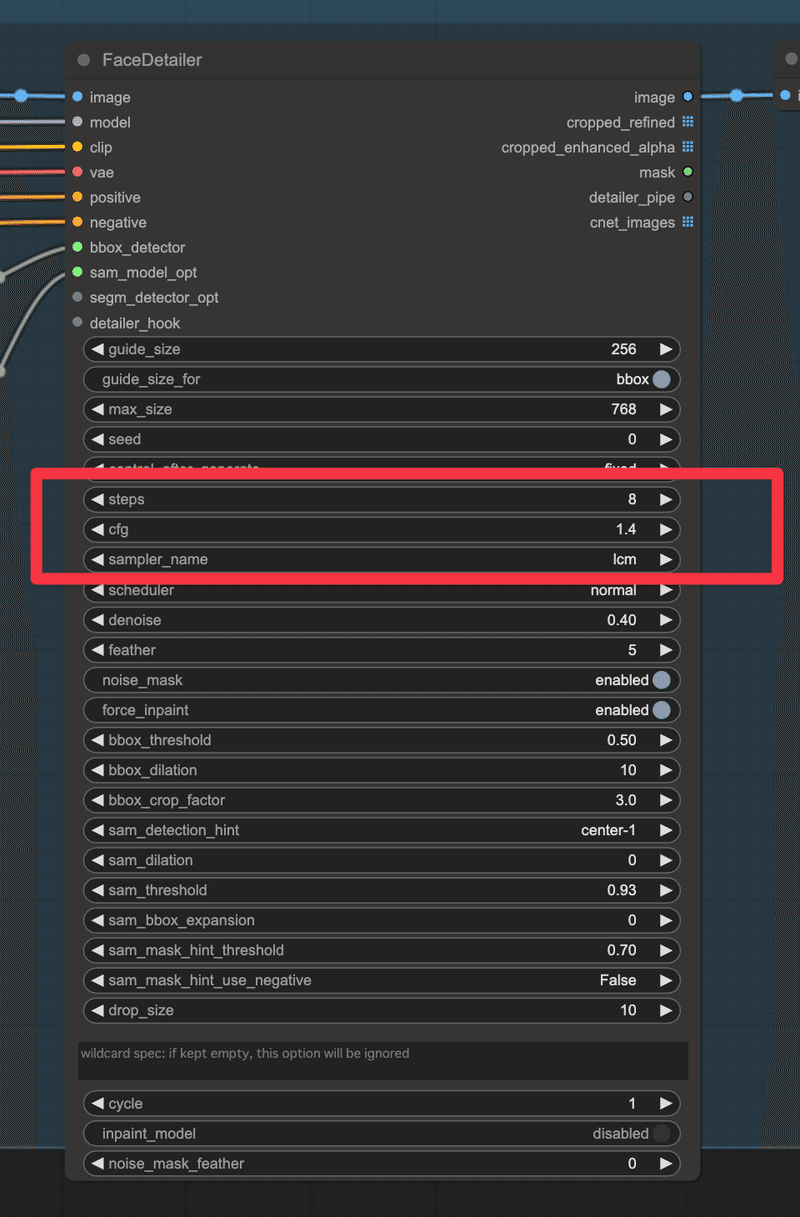Decrease noise_mask_feather with left arrow
The height and width of the screenshot is (1217, 800).
97,1163
